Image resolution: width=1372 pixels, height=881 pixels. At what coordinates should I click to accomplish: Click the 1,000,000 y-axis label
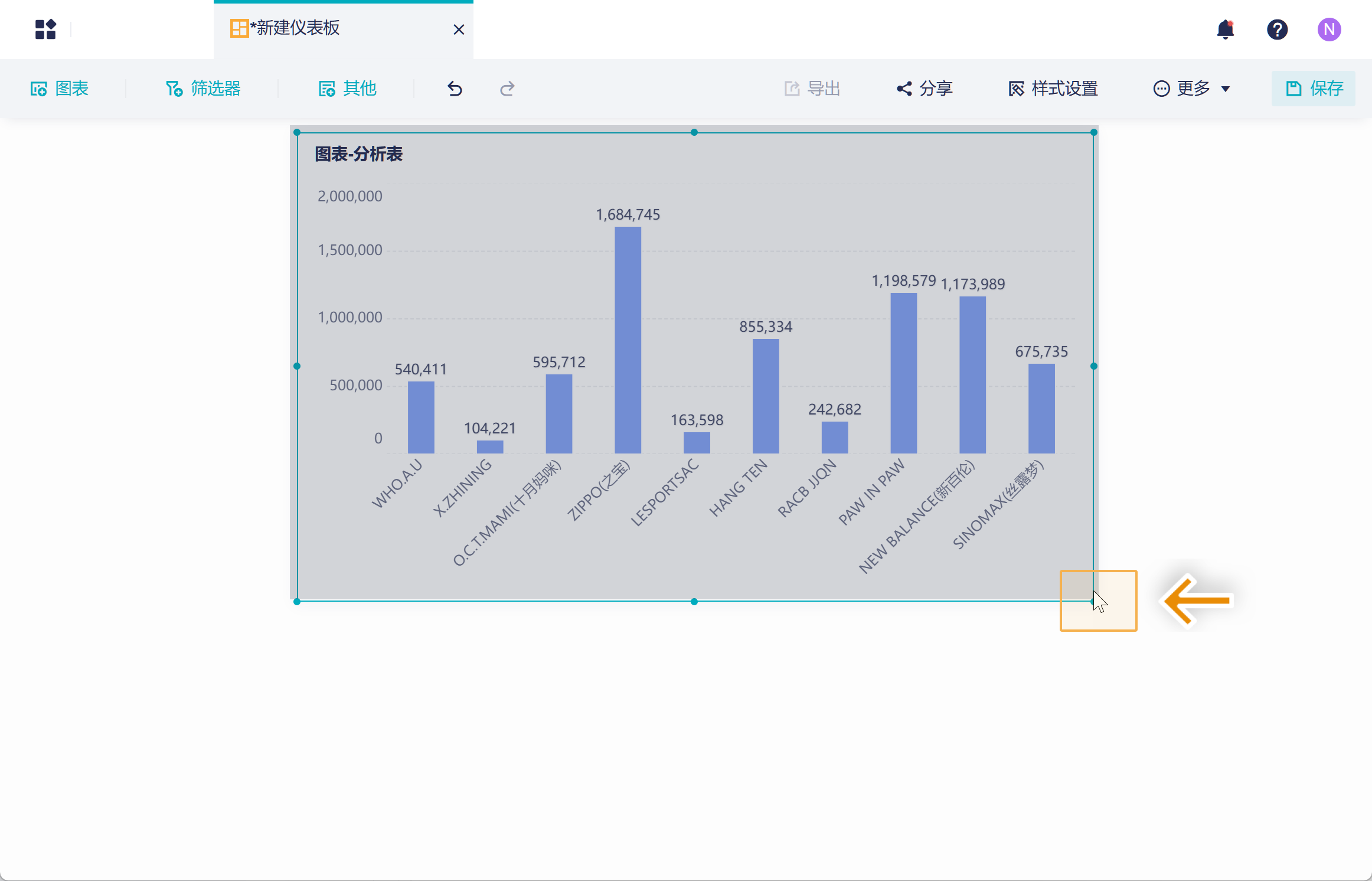click(350, 318)
